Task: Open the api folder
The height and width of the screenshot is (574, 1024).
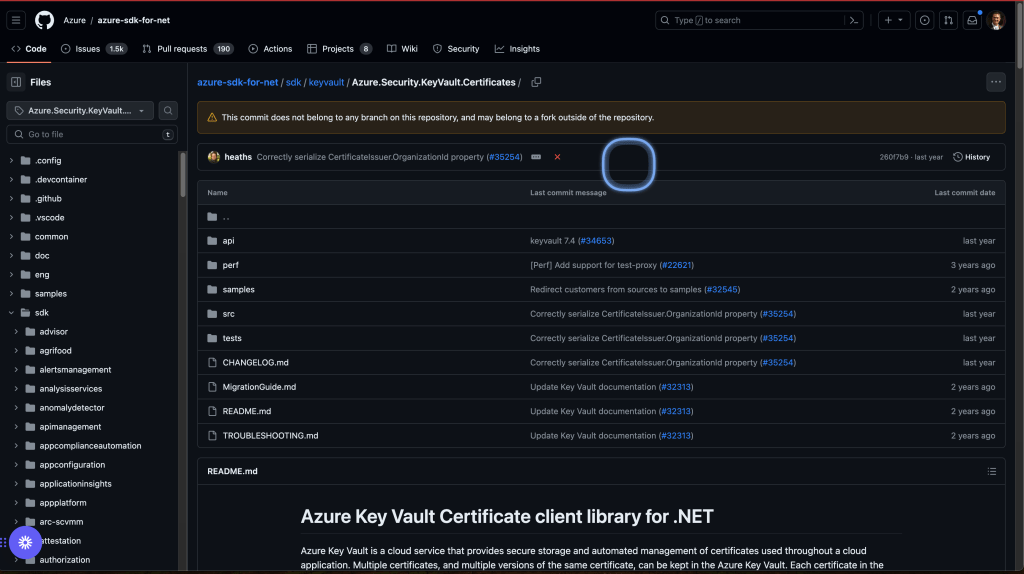Action: point(228,241)
